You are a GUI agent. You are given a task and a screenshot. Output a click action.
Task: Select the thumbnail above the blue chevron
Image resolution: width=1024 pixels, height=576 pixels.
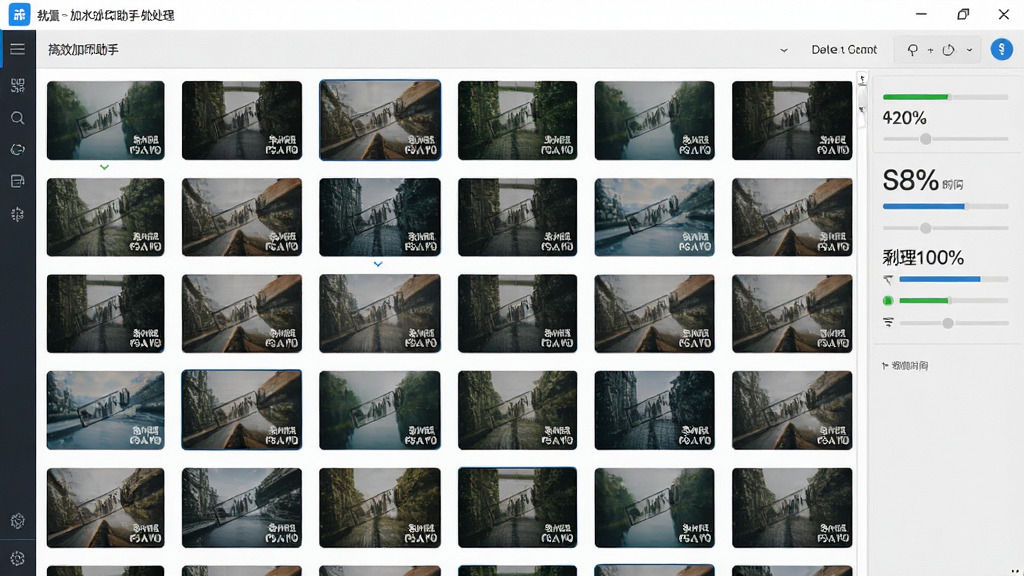tap(379, 217)
